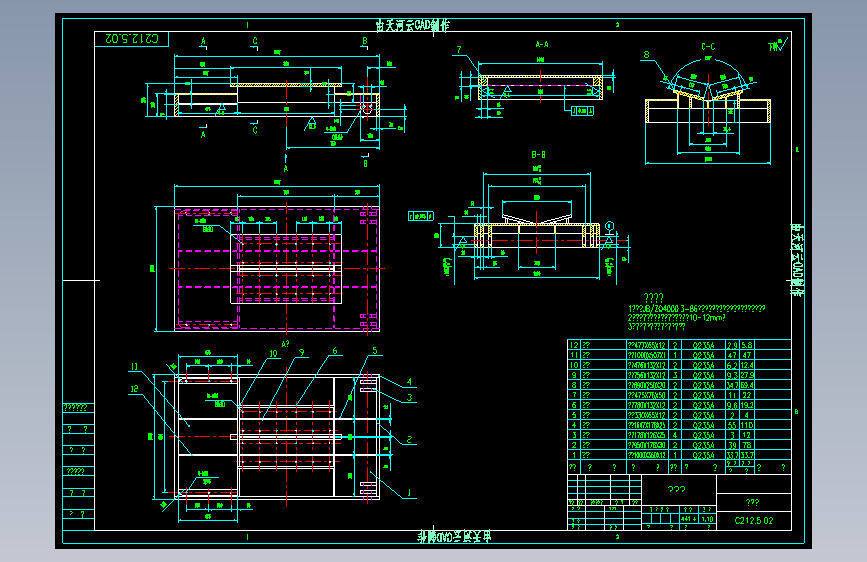Select the upside-down C212.5.02 box at top-left
Viewport: 867px width, 562px height.
tap(132, 39)
